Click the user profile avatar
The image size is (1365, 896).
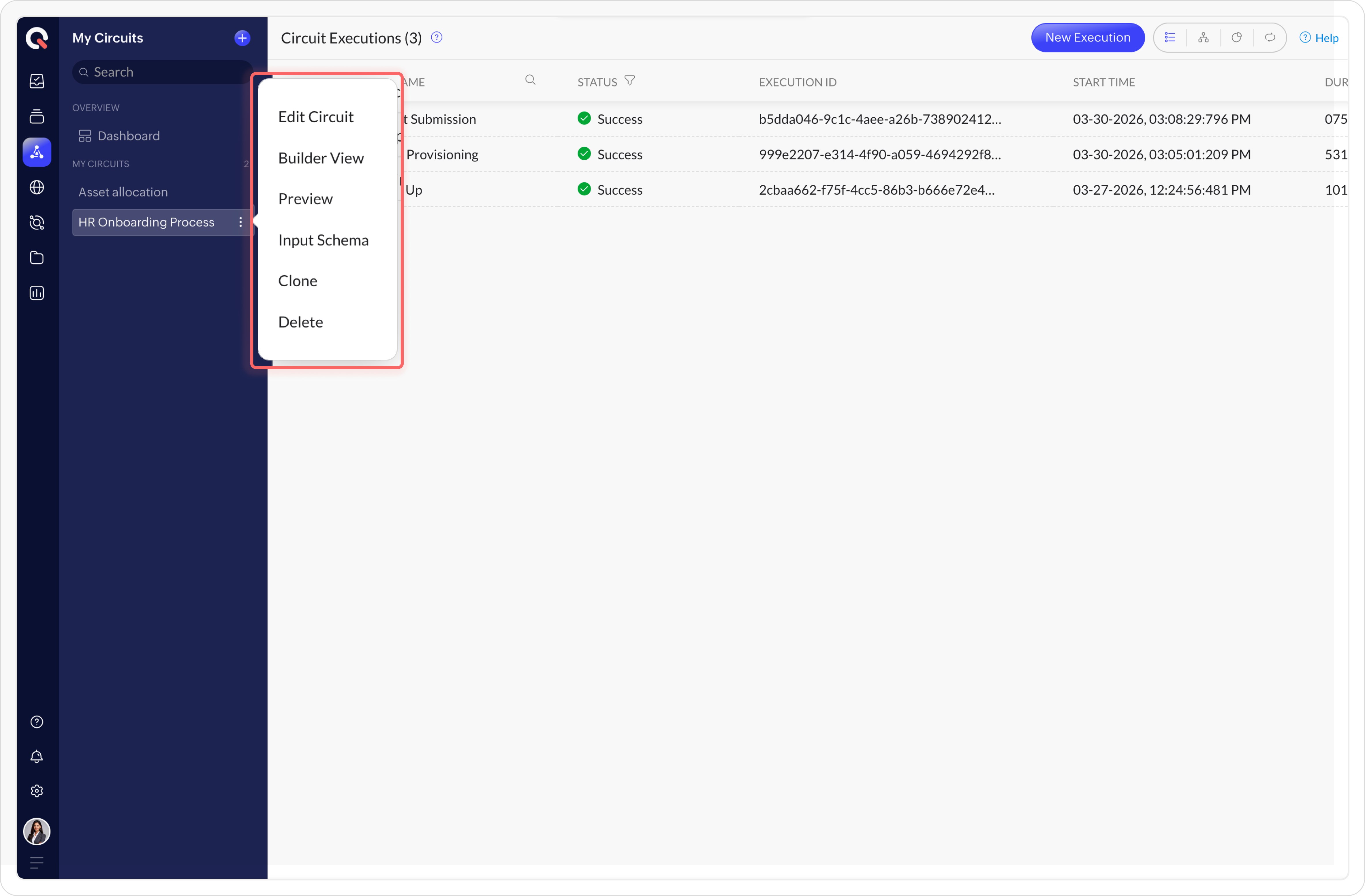click(37, 831)
